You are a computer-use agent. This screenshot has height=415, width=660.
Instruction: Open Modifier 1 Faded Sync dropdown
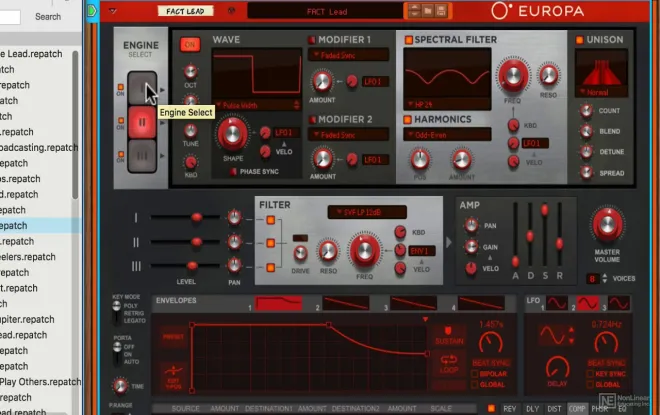[349, 56]
